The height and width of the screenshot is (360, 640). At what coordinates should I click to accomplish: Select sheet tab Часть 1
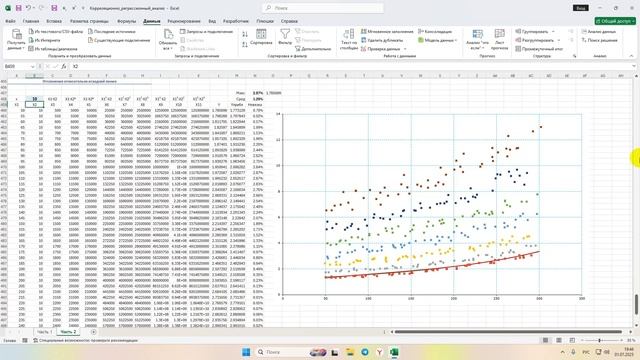pos(44,332)
